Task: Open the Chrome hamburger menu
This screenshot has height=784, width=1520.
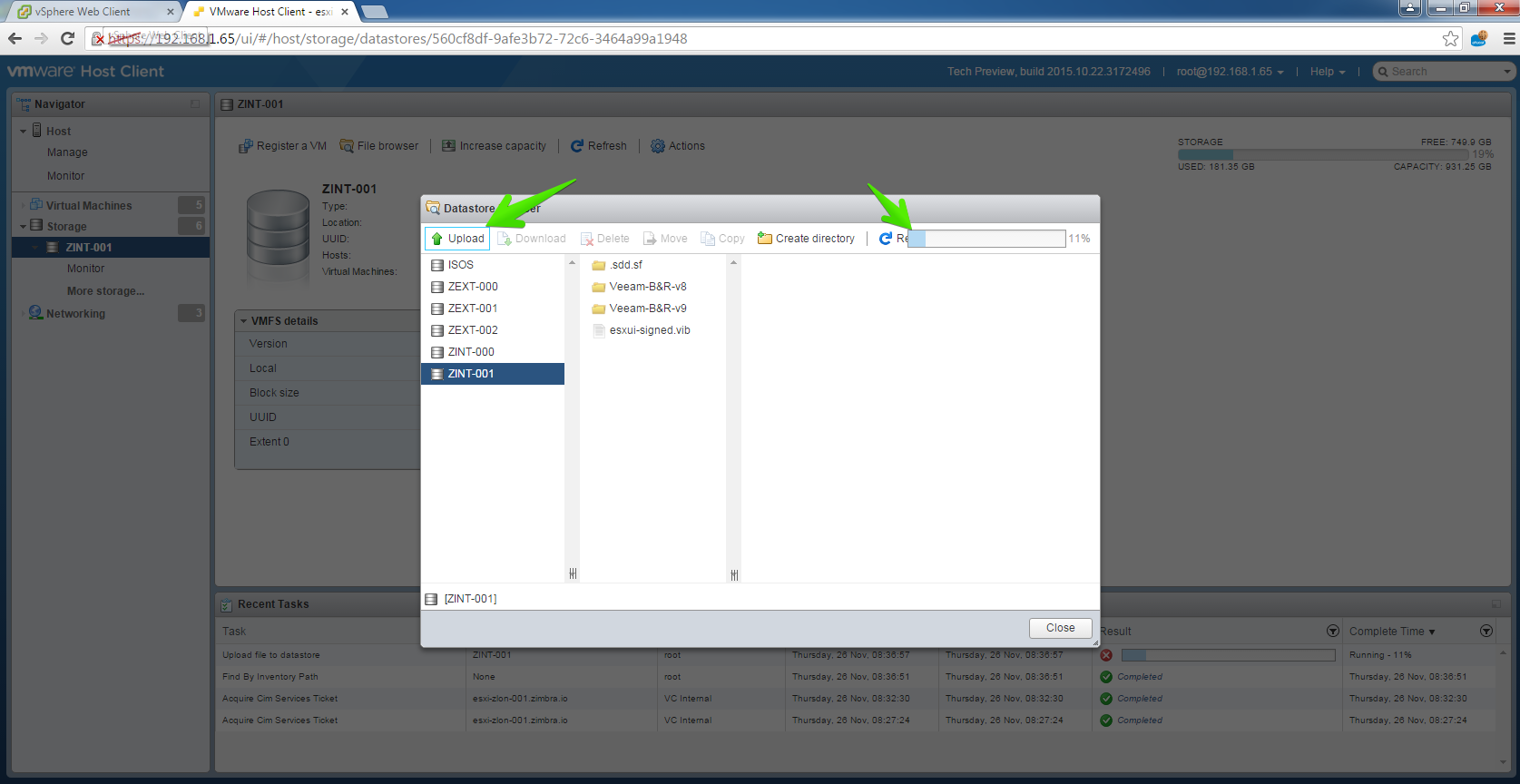Action: point(1509,39)
